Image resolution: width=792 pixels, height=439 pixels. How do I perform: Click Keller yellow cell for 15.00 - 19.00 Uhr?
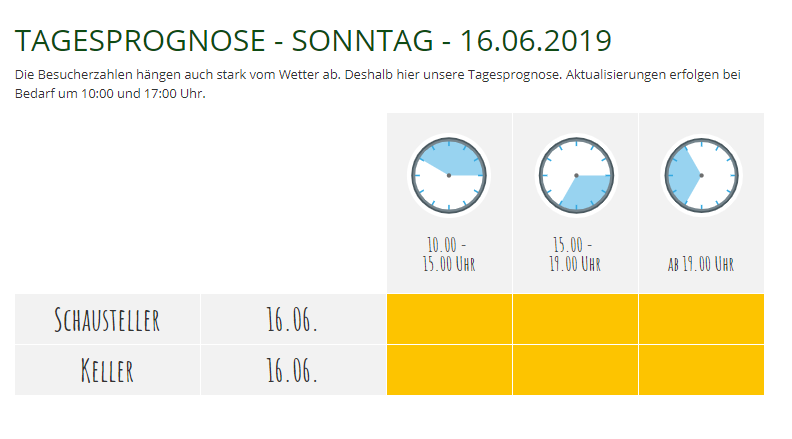(575, 370)
